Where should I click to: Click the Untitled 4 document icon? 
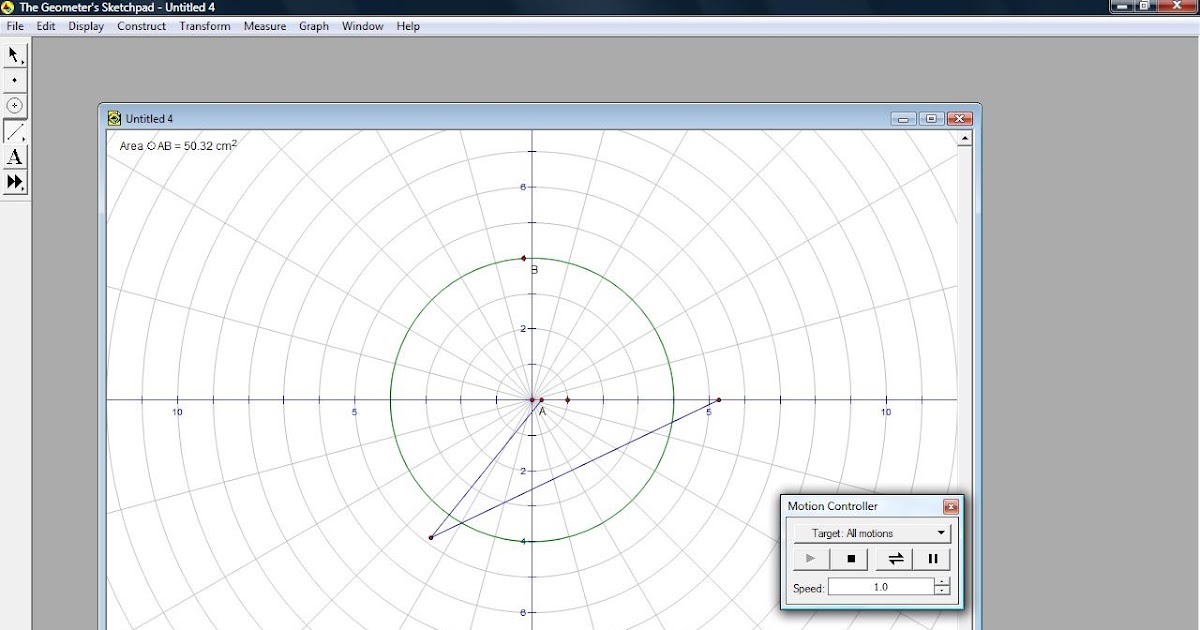point(114,118)
